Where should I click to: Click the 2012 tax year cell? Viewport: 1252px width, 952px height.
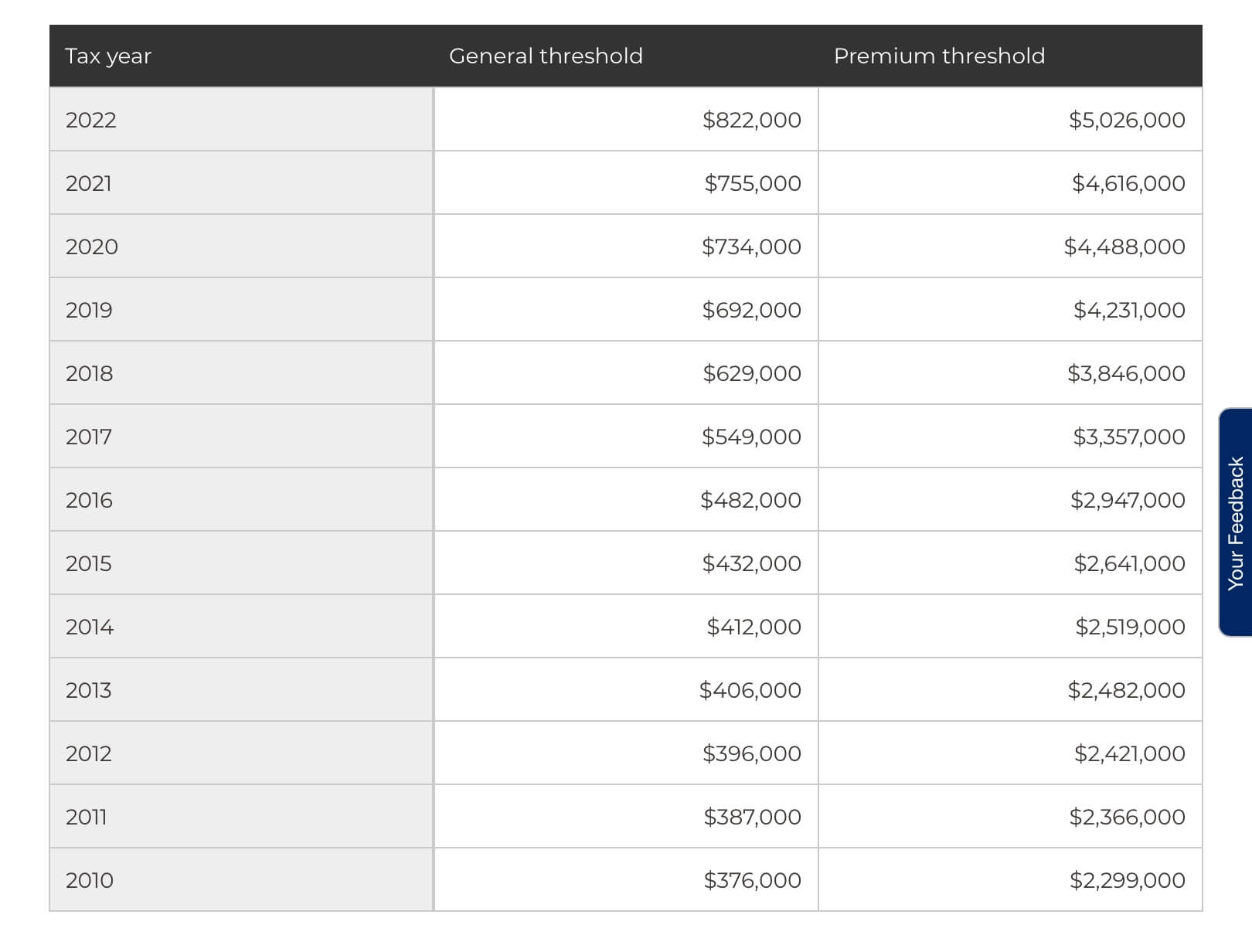(x=241, y=753)
